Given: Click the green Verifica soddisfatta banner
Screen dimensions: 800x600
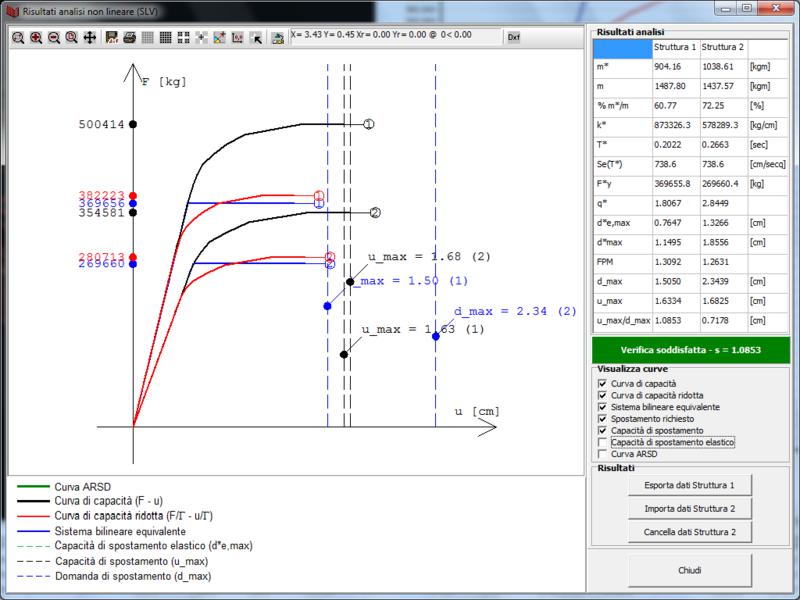Looking at the screenshot, I should click(691, 350).
